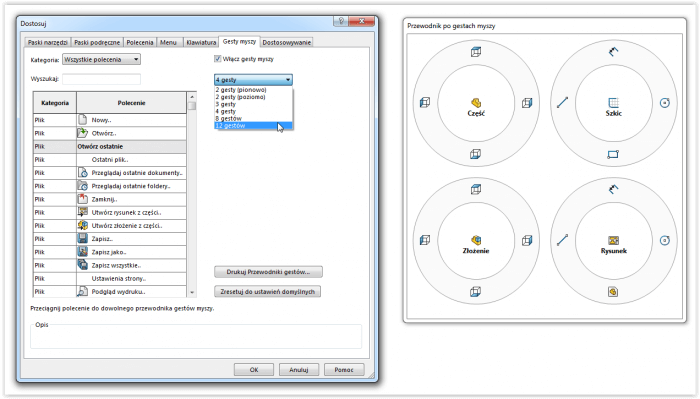Click the Polecenie column header
Image resolution: width=700 pixels, height=399 pixels.
click(x=131, y=103)
